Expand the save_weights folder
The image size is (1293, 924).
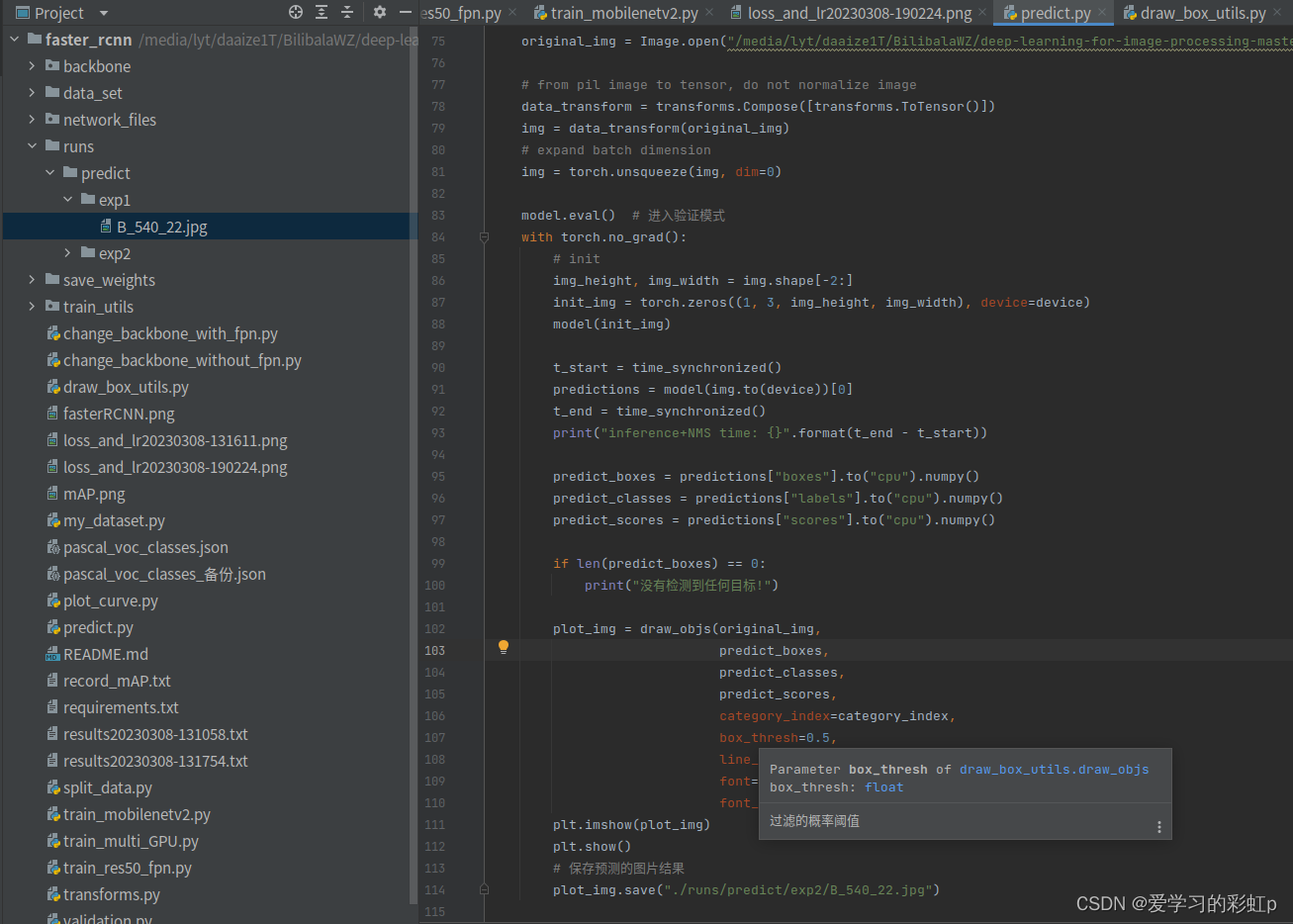pos(32,280)
